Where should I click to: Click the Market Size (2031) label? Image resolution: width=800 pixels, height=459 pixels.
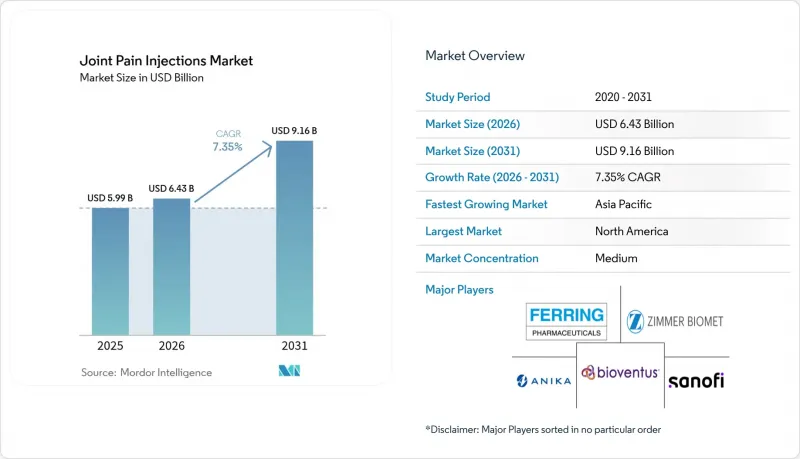coord(472,151)
